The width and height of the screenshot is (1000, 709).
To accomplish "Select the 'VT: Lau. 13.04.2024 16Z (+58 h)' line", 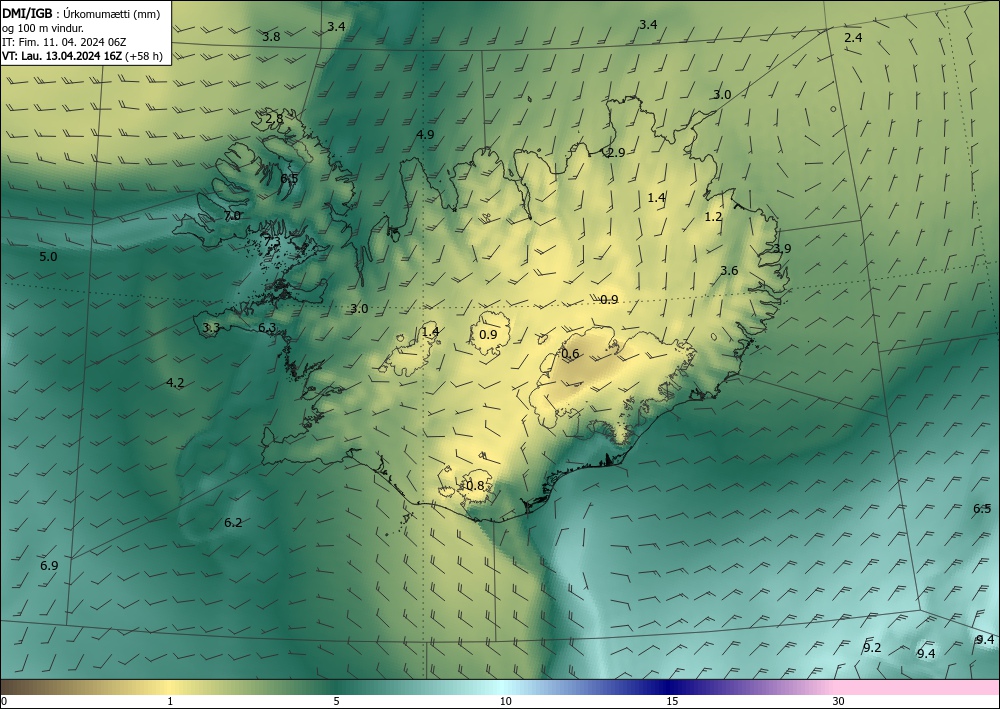I will (x=82, y=56).
